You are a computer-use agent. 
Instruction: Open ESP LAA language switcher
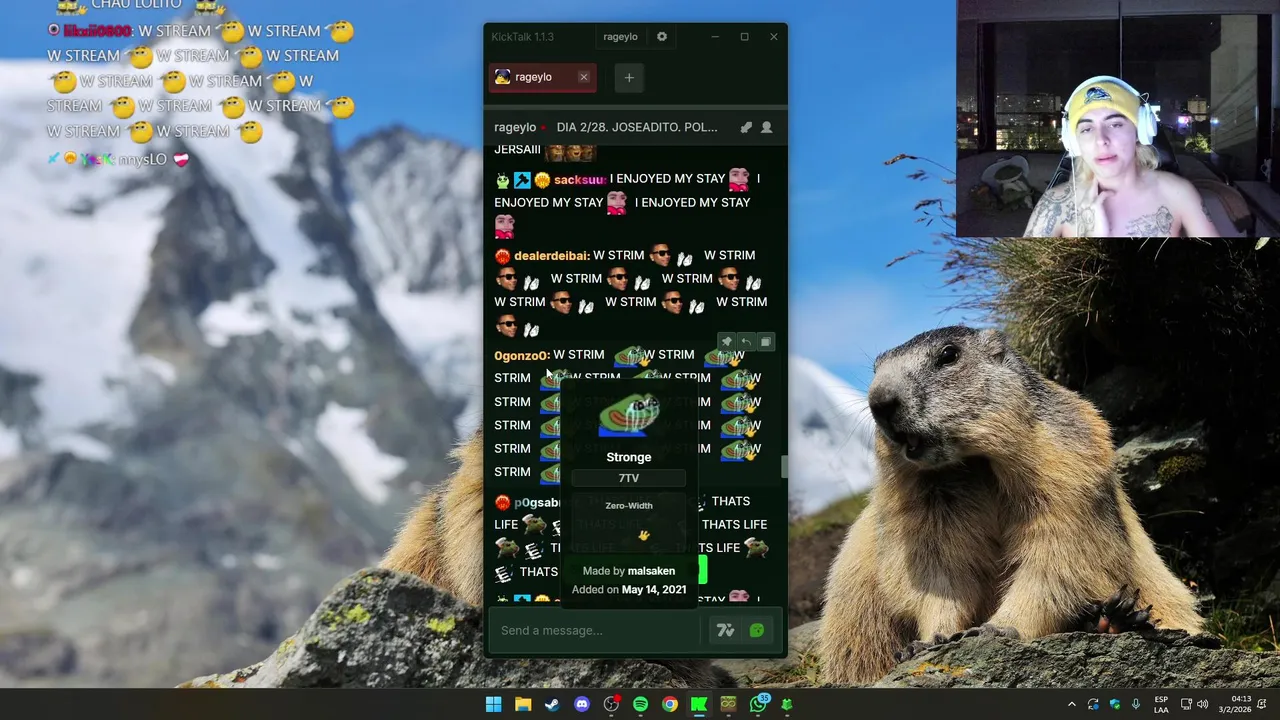[x=1161, y=704]
